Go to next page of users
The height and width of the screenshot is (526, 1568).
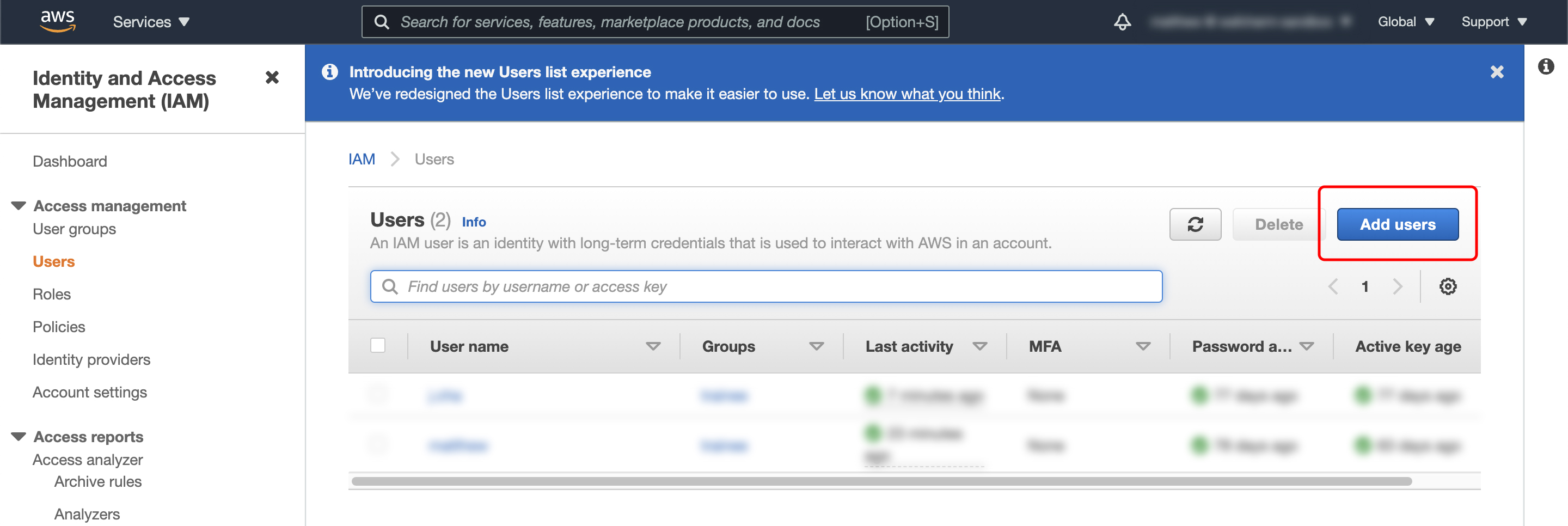tap(1397, 286)
